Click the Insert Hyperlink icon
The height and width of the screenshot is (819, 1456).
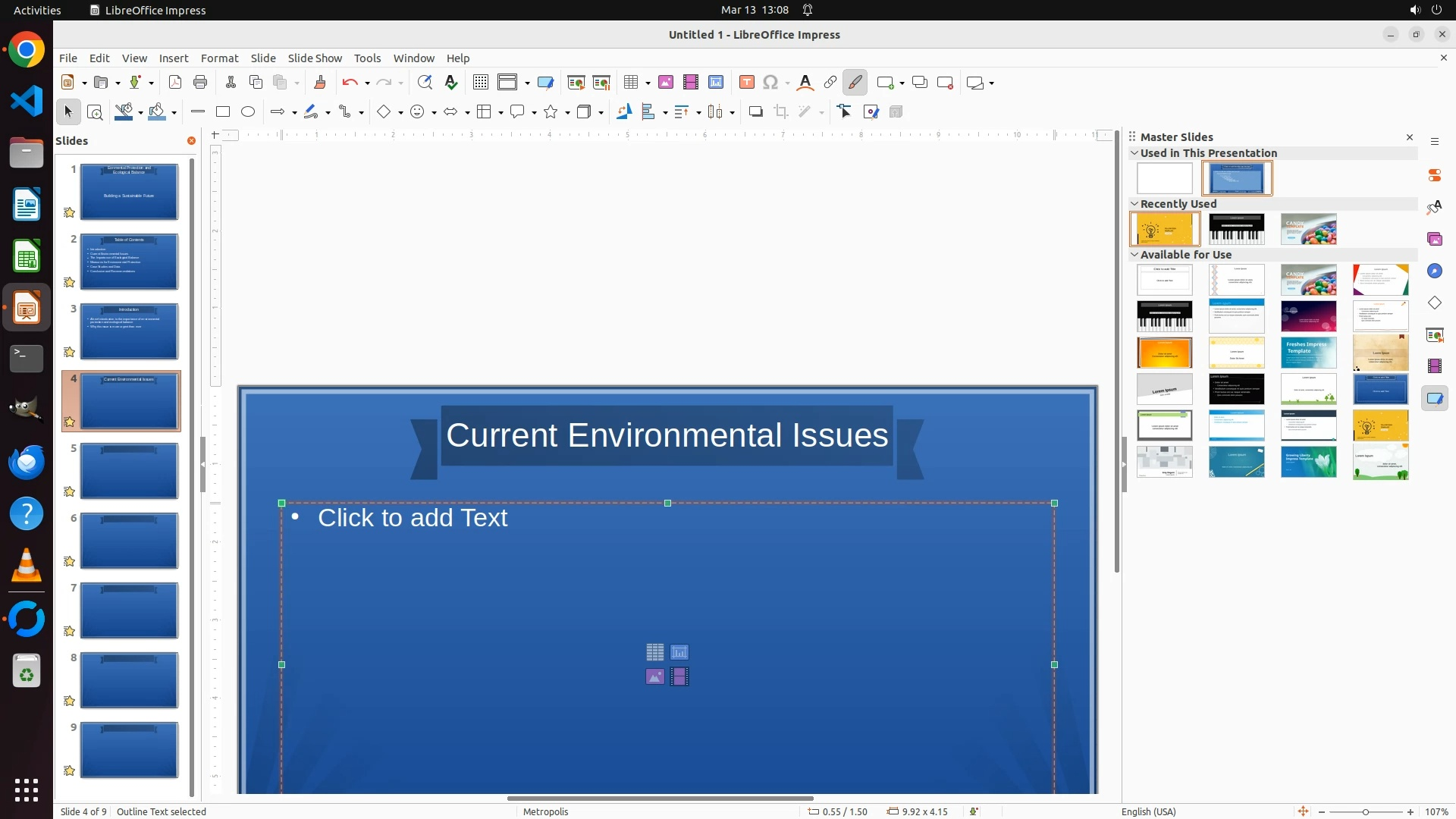point(830,83)
